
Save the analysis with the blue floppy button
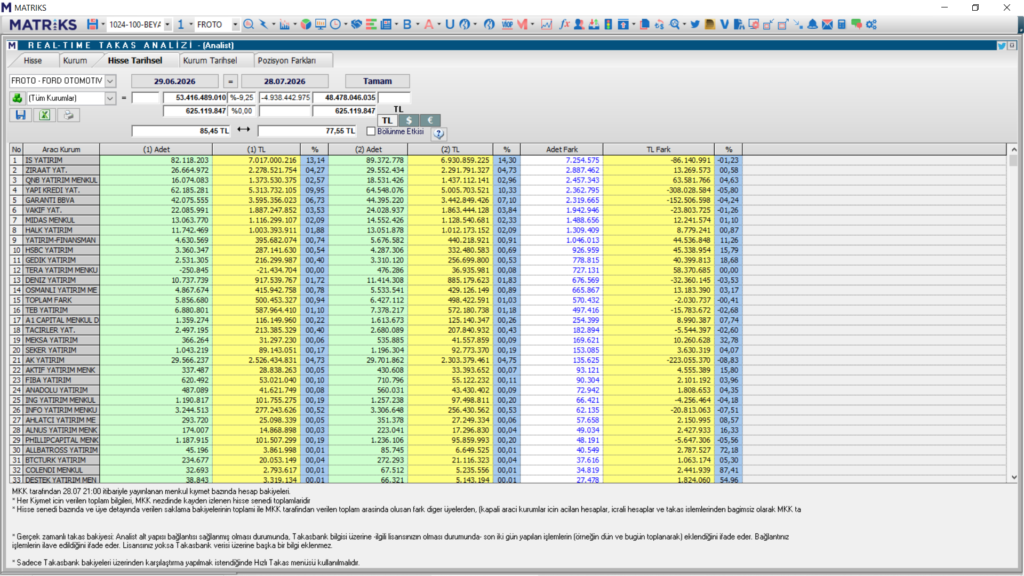20,115
